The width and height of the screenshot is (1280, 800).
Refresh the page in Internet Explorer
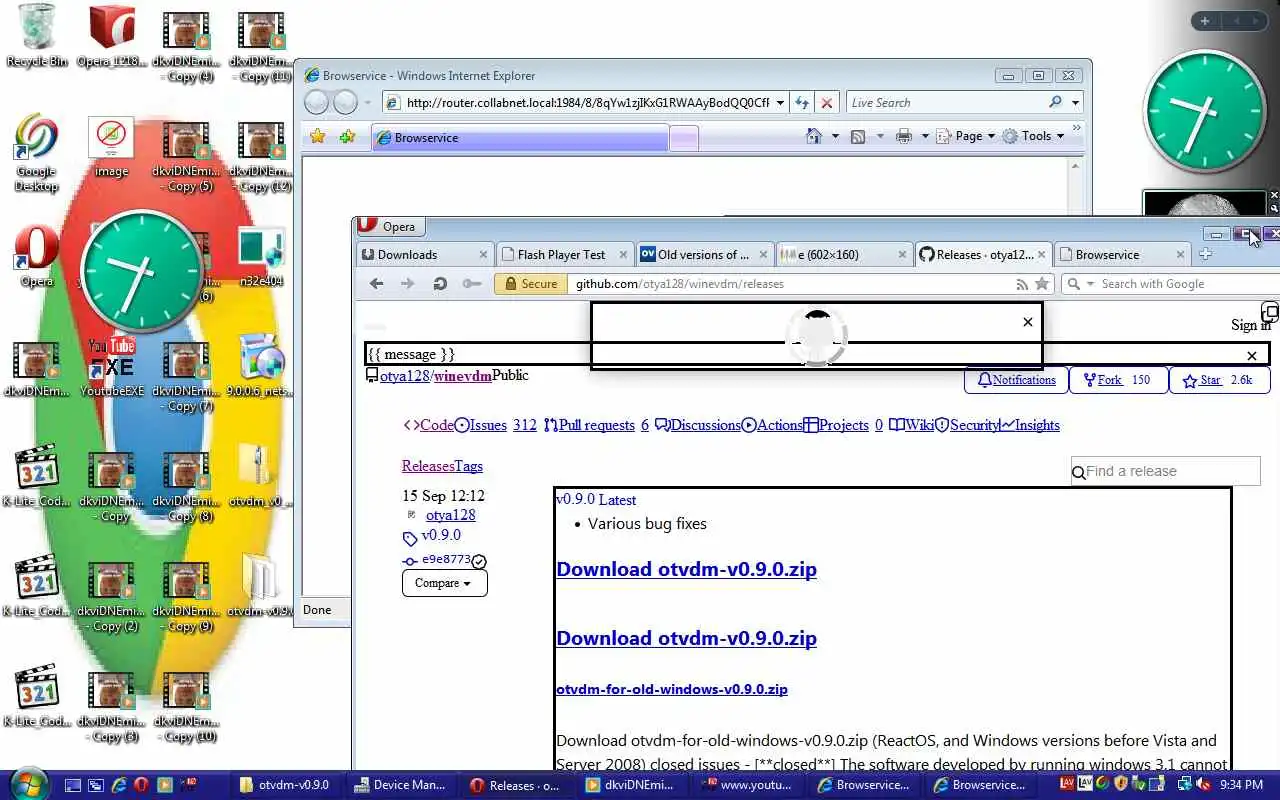tap(801, 103)
